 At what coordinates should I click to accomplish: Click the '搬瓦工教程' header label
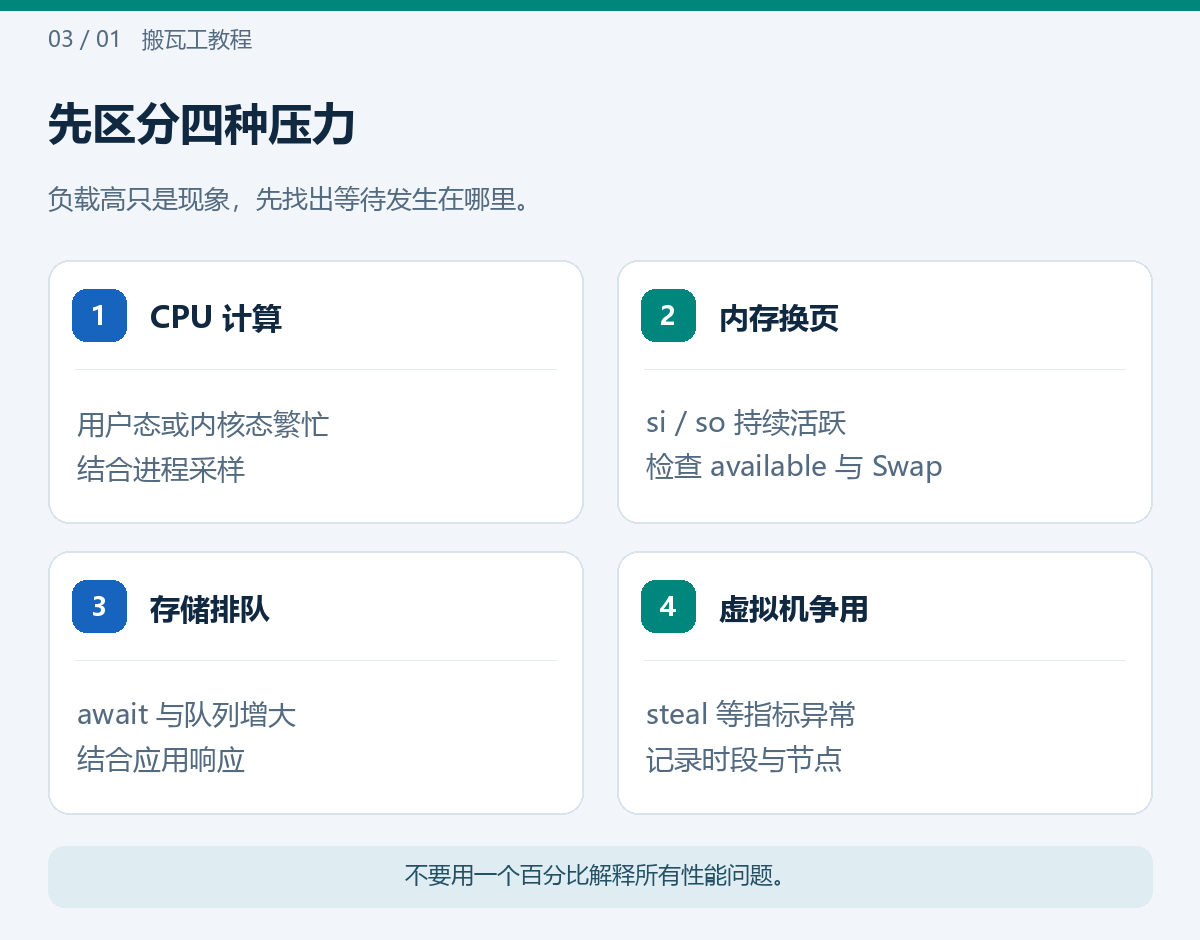197,40
